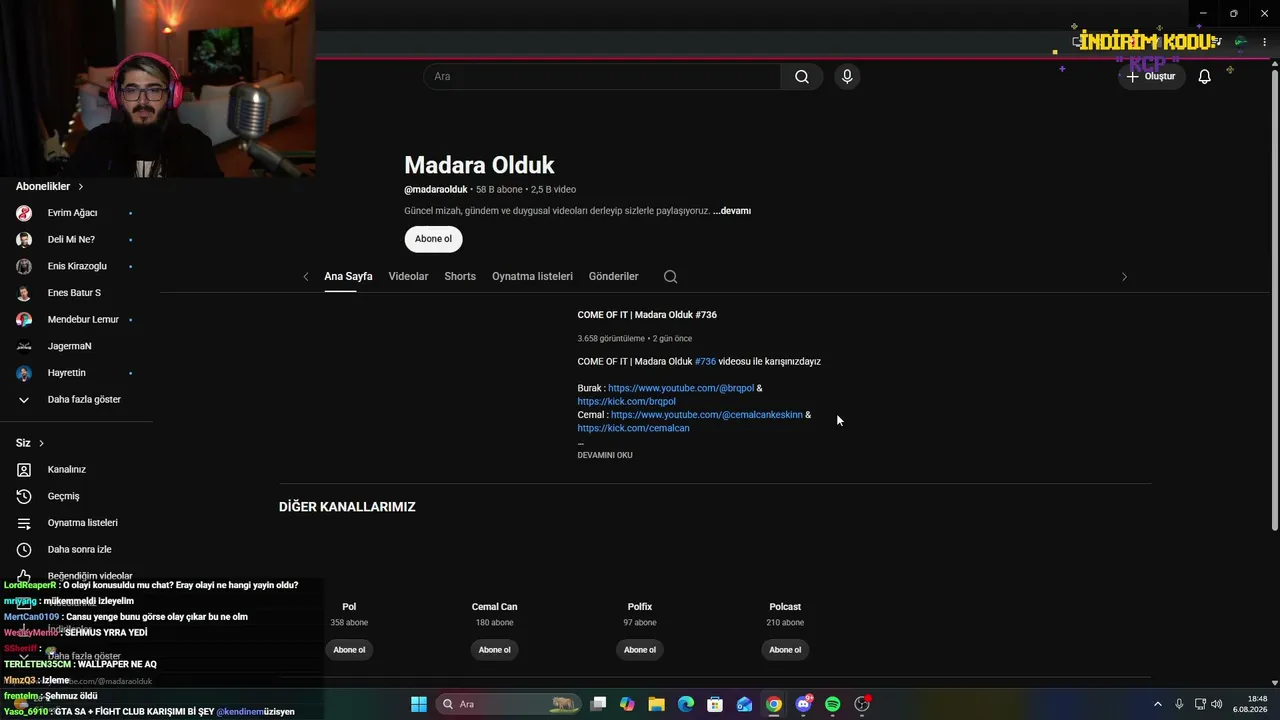Launch Microsoft Edge from the taskbar
This screenshot has height=720, width=1280.
click(686, 704)
